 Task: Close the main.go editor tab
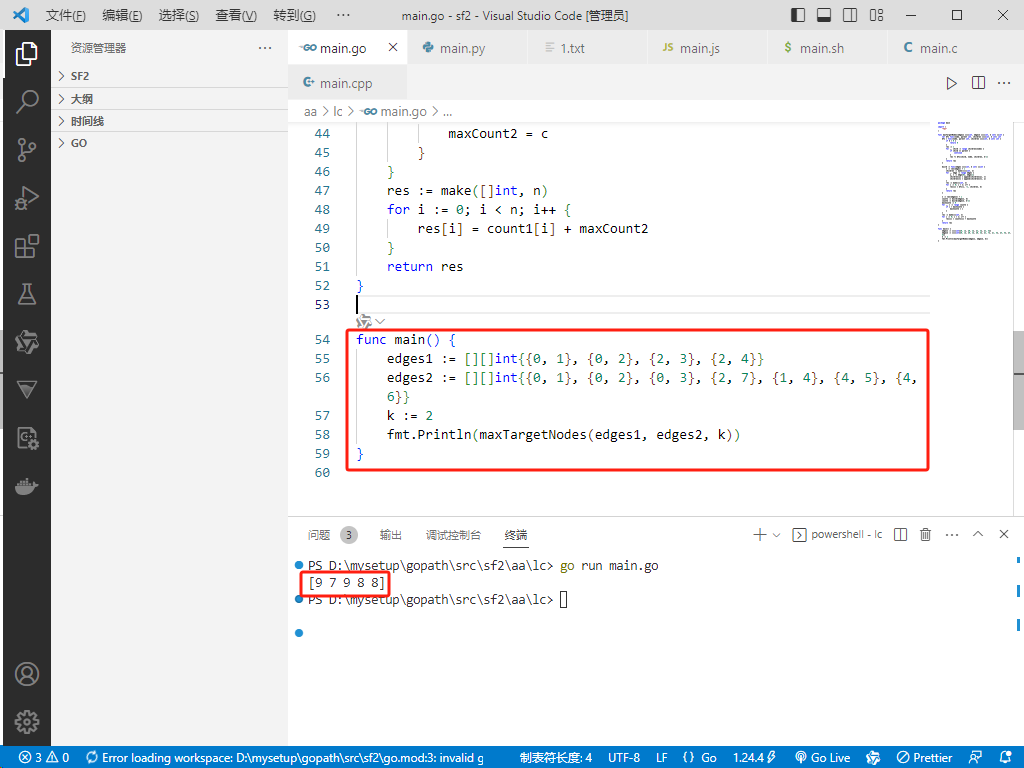click(x=392, y=47)
